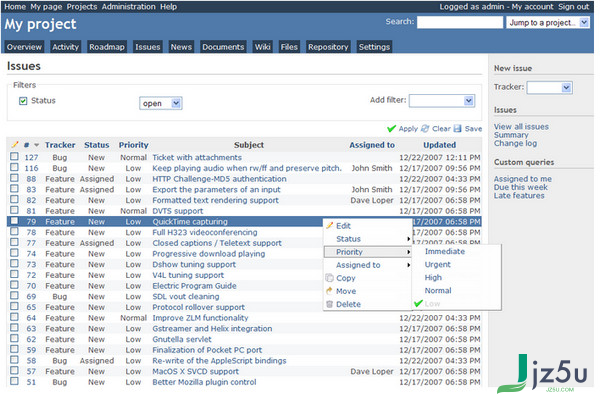This screenshot has height=394, width=600.
Task: Click the Copy icon in context menu
Action: click(329, 278)
